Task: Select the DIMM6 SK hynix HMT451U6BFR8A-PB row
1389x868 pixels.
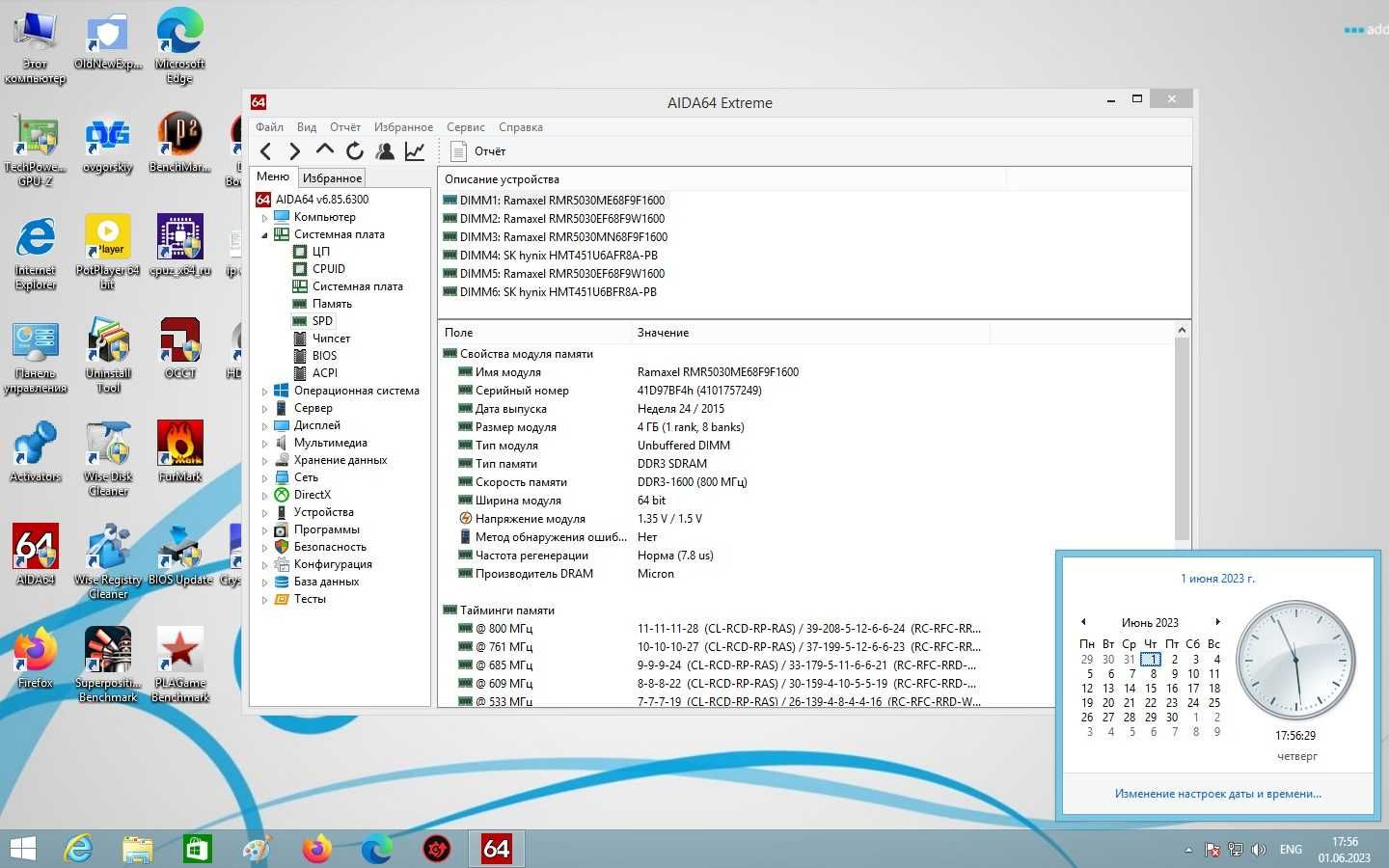Action: coord(550,292)
